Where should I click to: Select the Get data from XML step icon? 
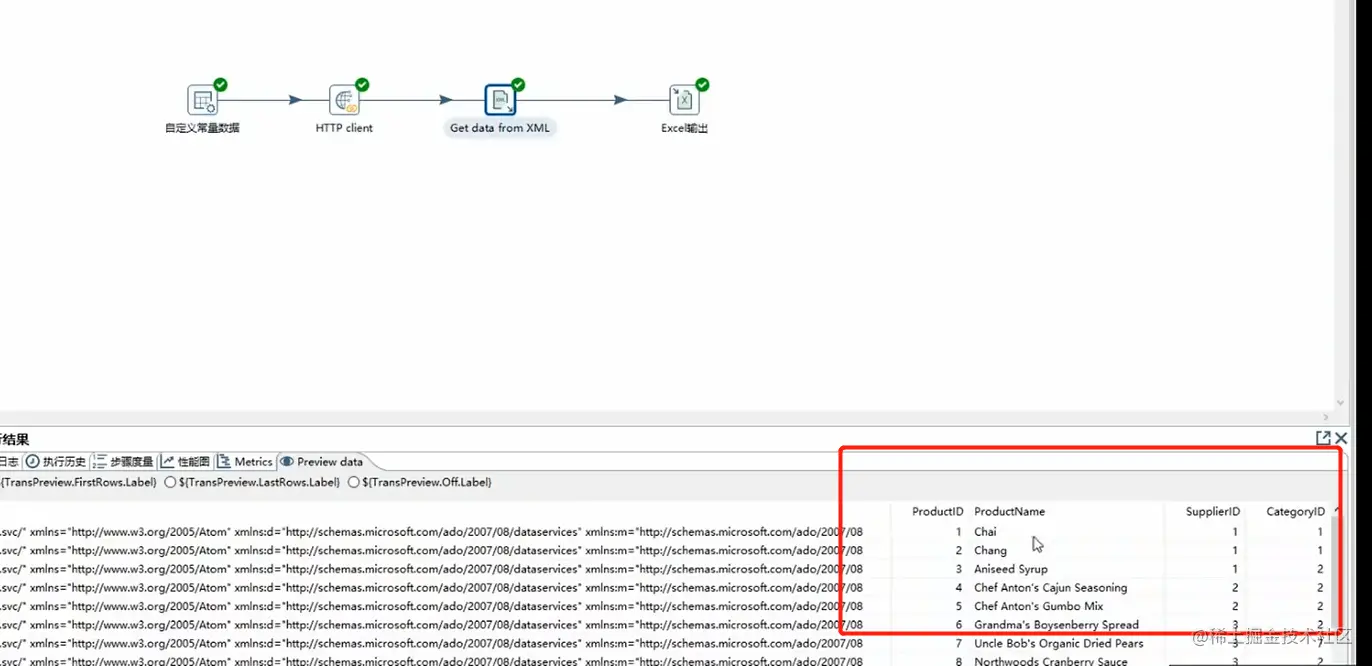click(501, 100)
